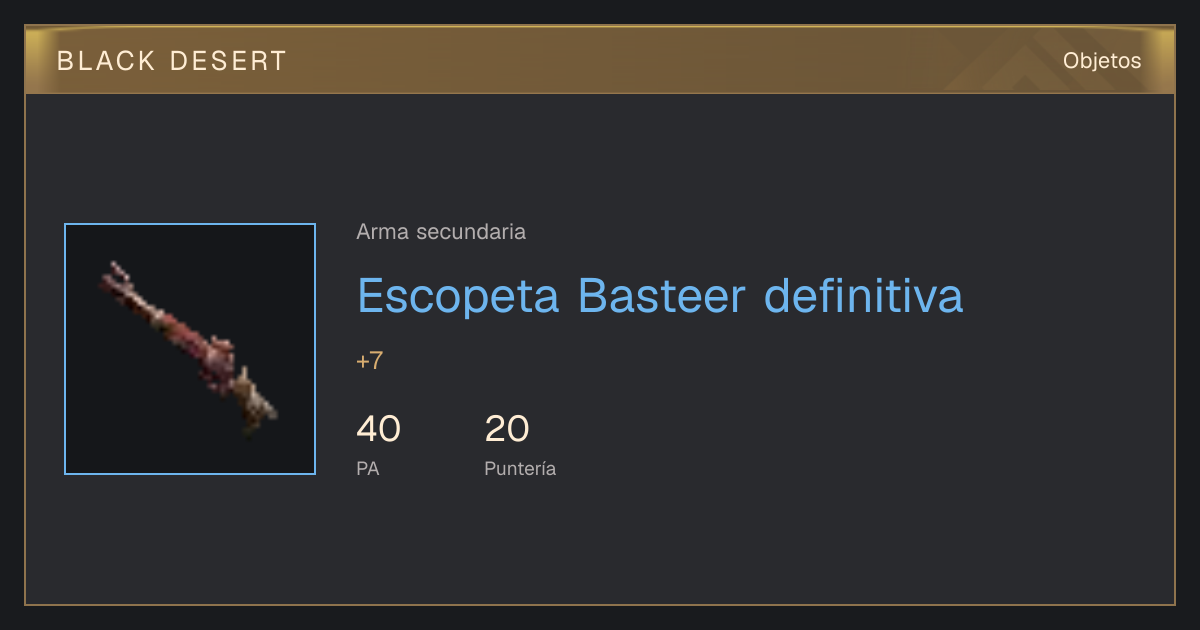The height and width of the screenshot is (630, 1200).
Task: Select the Arma secundaria category label
Action: (x=441, y=232)
